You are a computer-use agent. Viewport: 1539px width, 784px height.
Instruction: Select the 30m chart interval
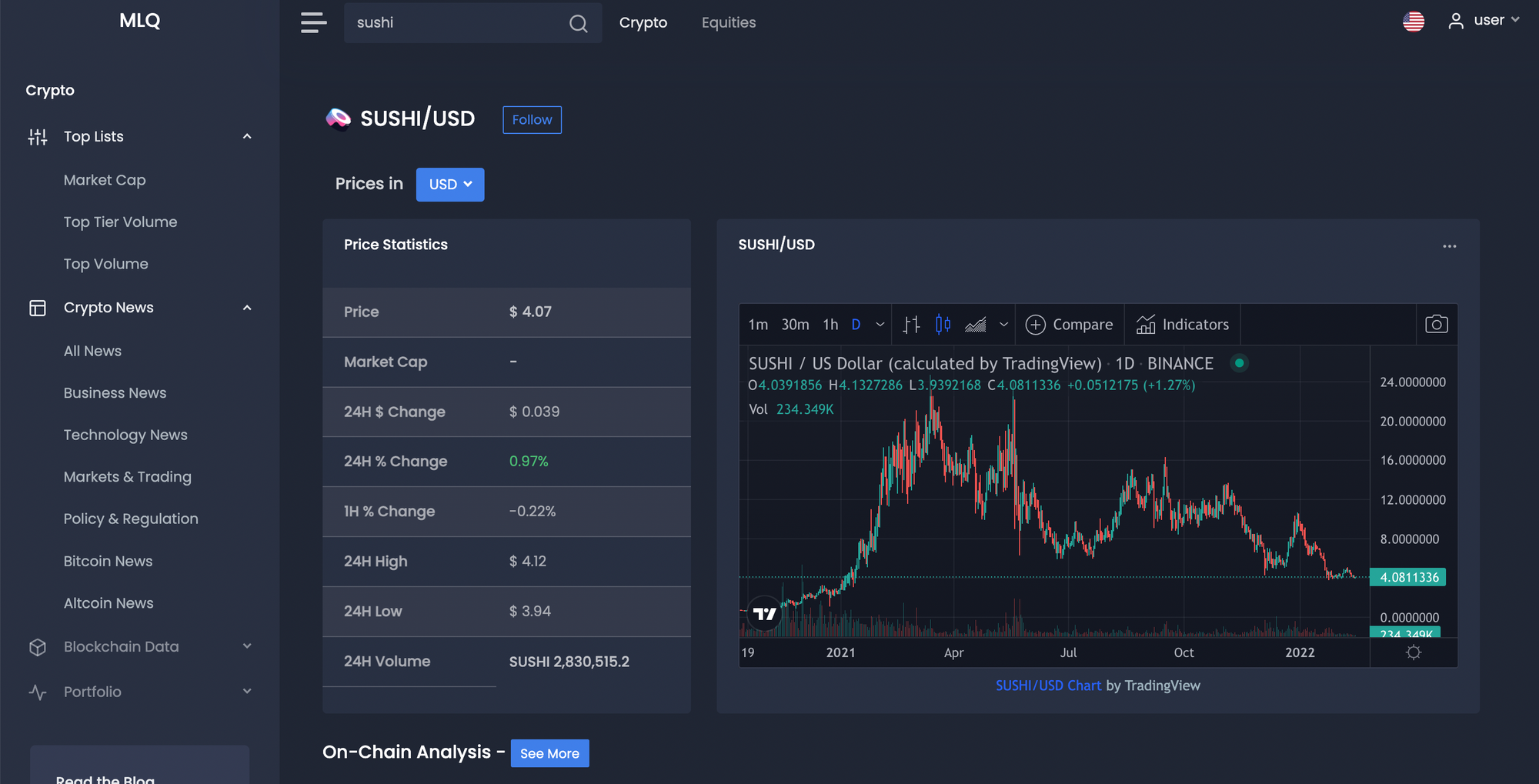tap(795, 325)
